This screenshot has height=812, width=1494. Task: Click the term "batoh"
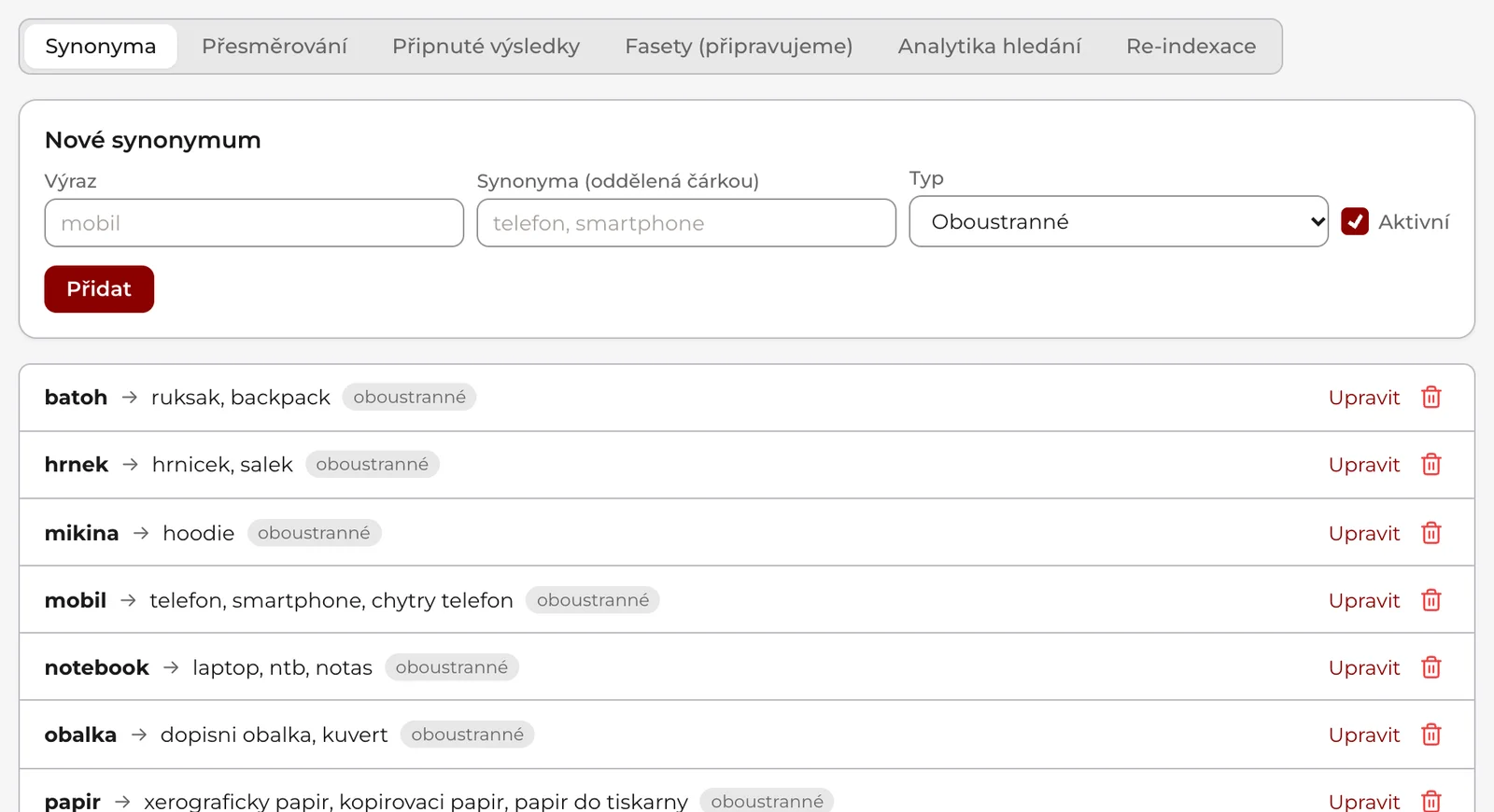click(x=76, y=398)
